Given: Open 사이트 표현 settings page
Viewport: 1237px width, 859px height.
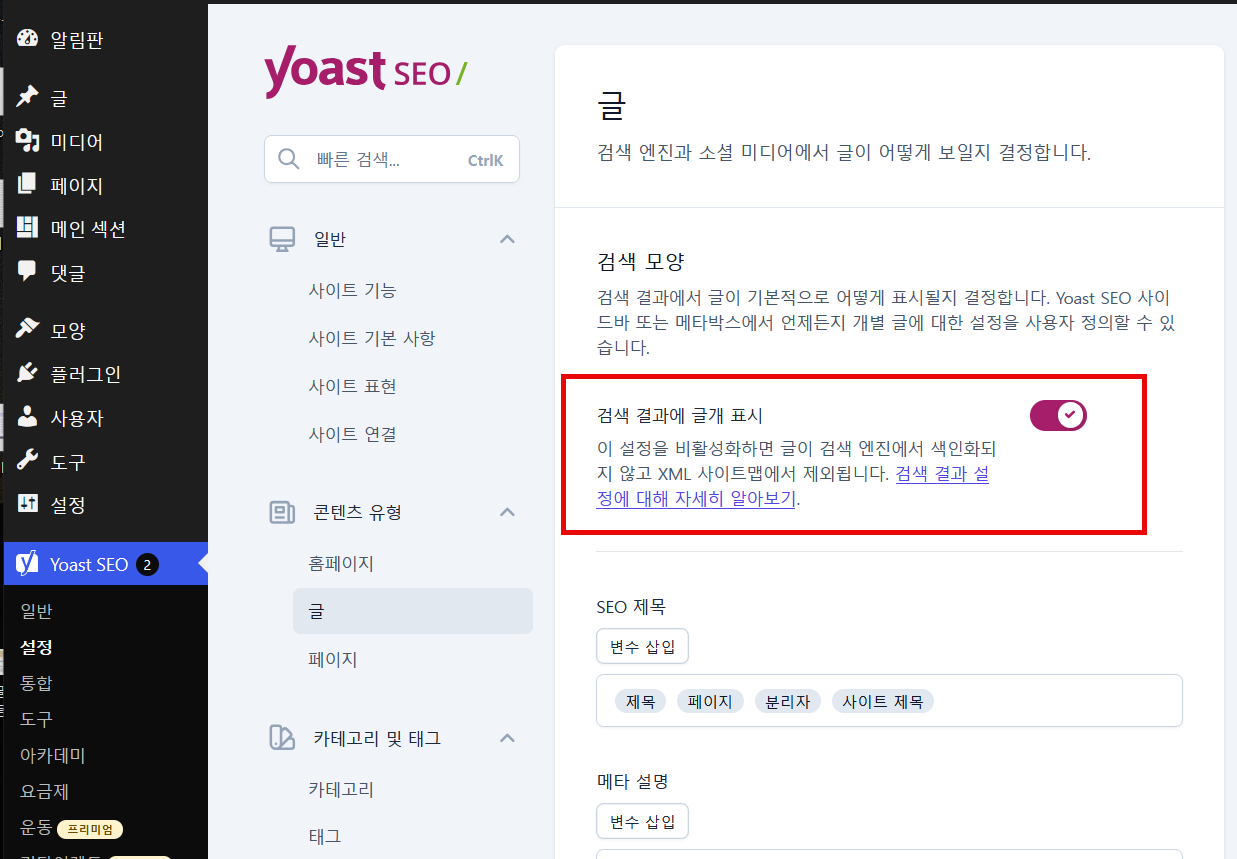Looking at the screenshot, I should point(352,386).
